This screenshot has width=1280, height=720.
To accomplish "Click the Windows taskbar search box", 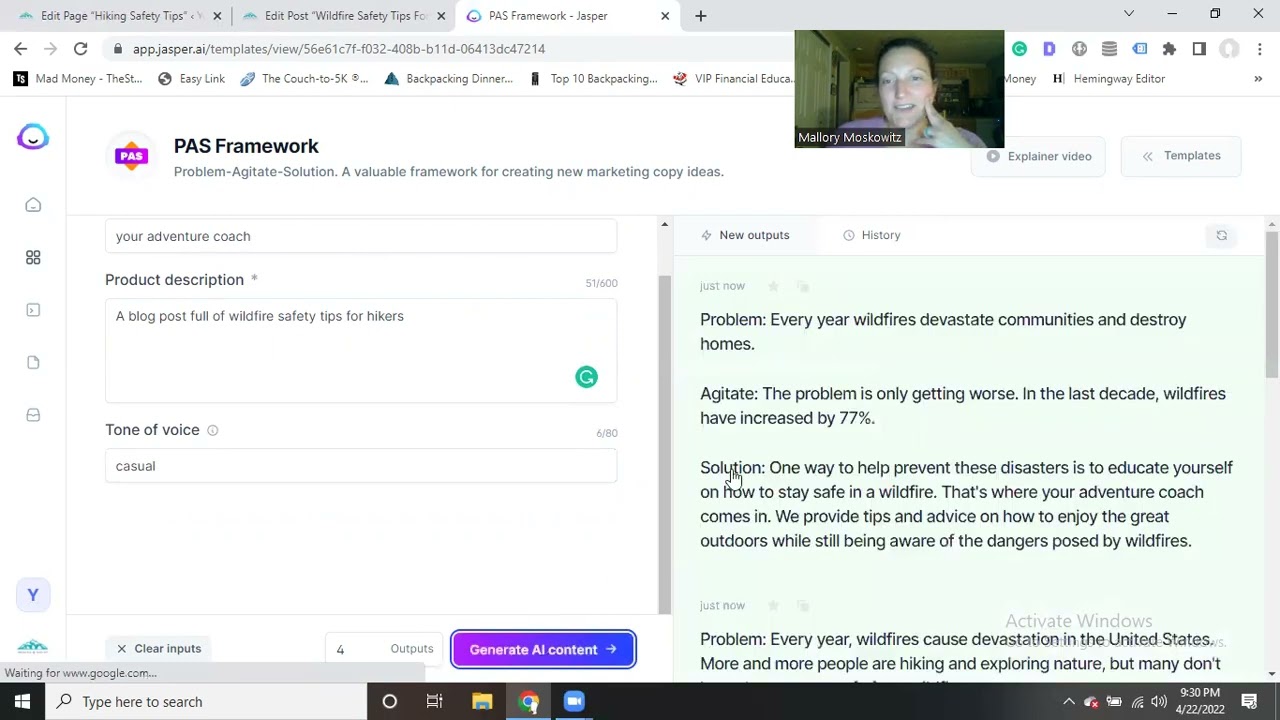I will tap(206, 701).
